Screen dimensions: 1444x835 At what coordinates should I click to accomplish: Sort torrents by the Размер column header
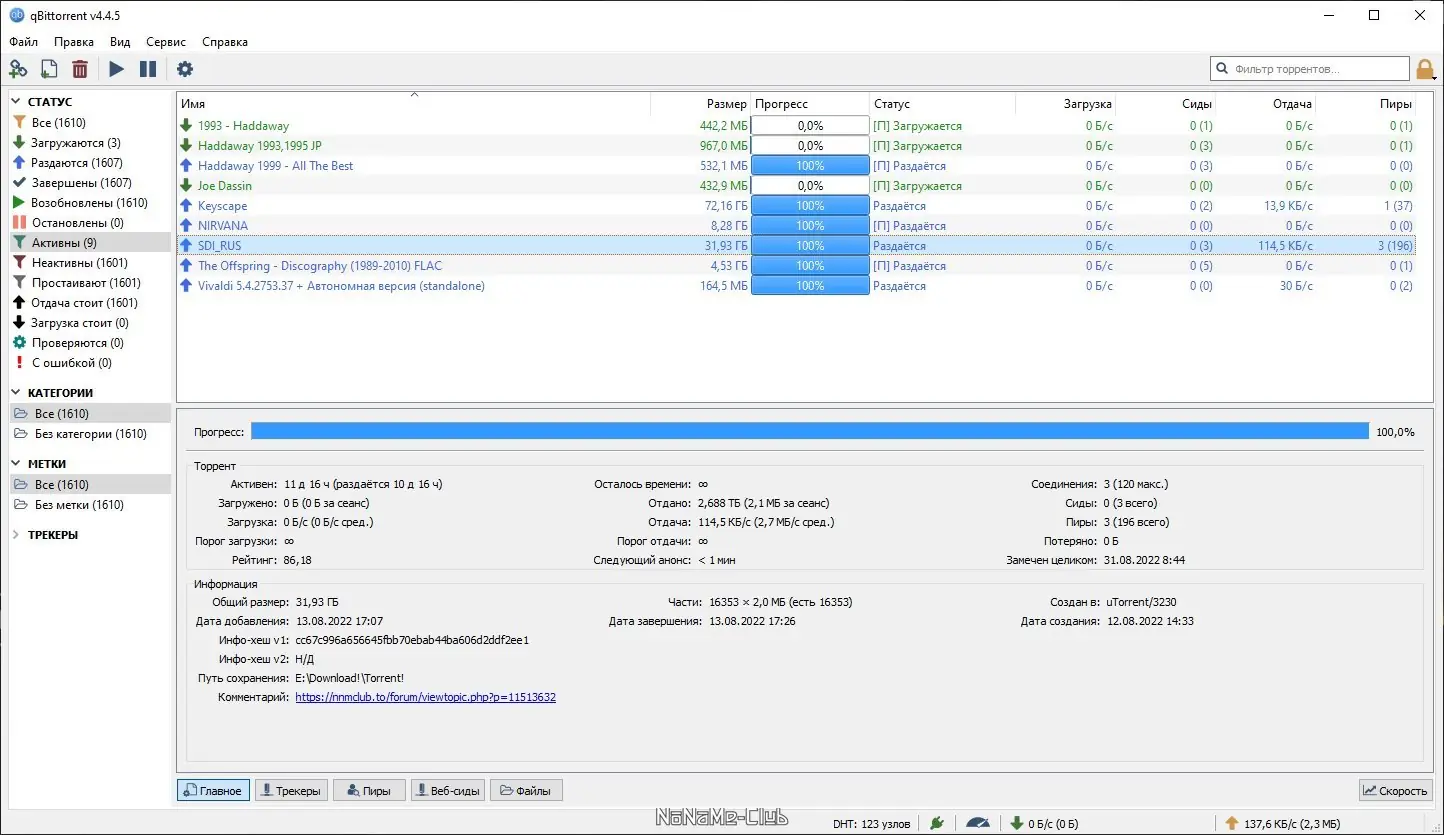point(700,104)
